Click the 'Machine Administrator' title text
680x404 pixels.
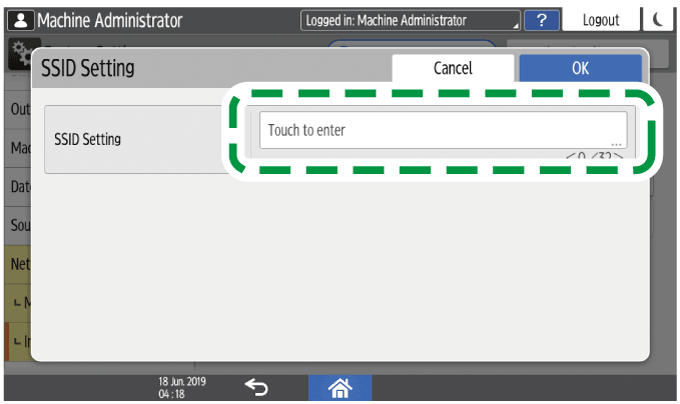pos(110,20)
